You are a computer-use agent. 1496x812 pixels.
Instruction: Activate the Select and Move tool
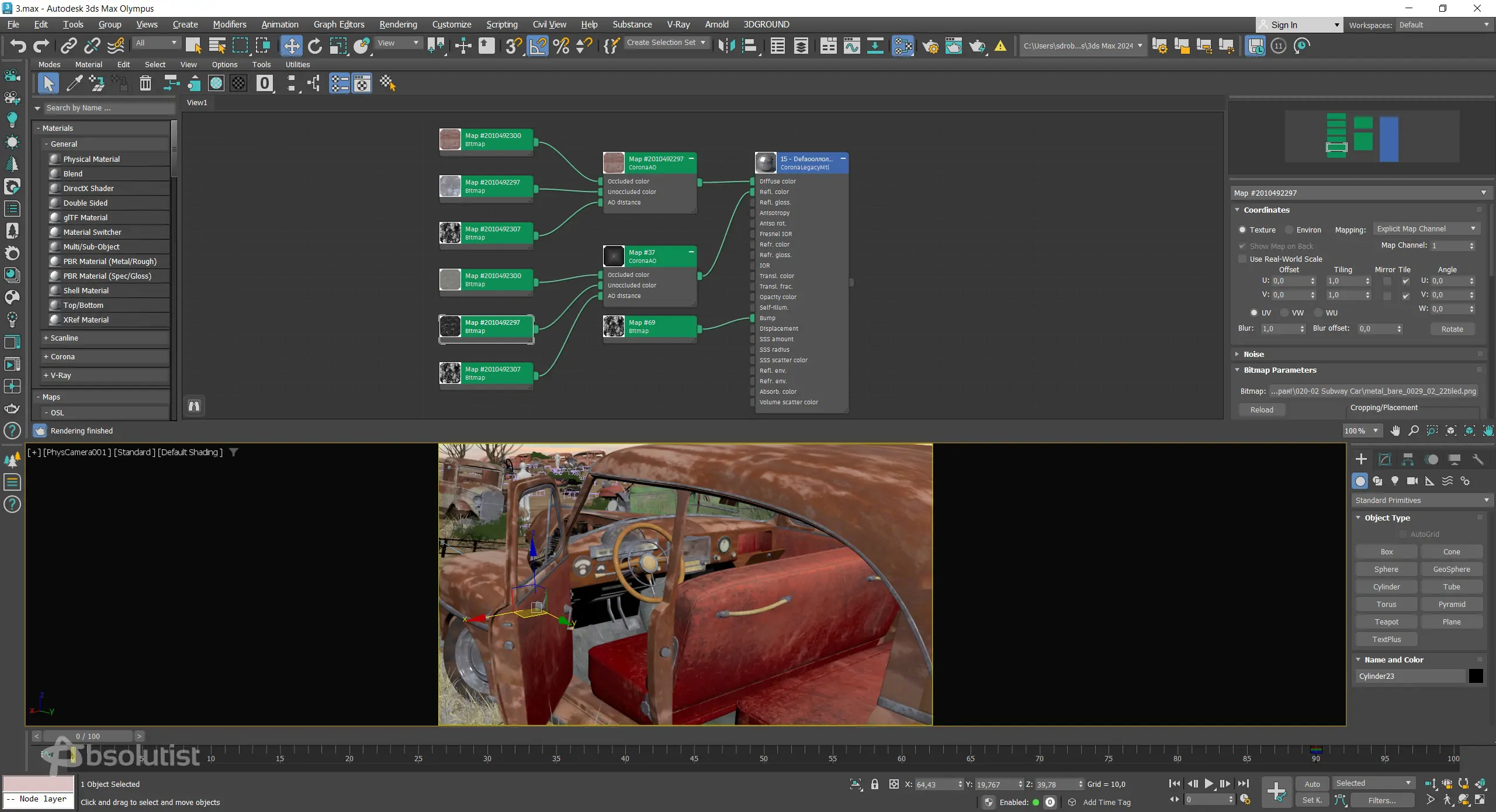(291, 46)
